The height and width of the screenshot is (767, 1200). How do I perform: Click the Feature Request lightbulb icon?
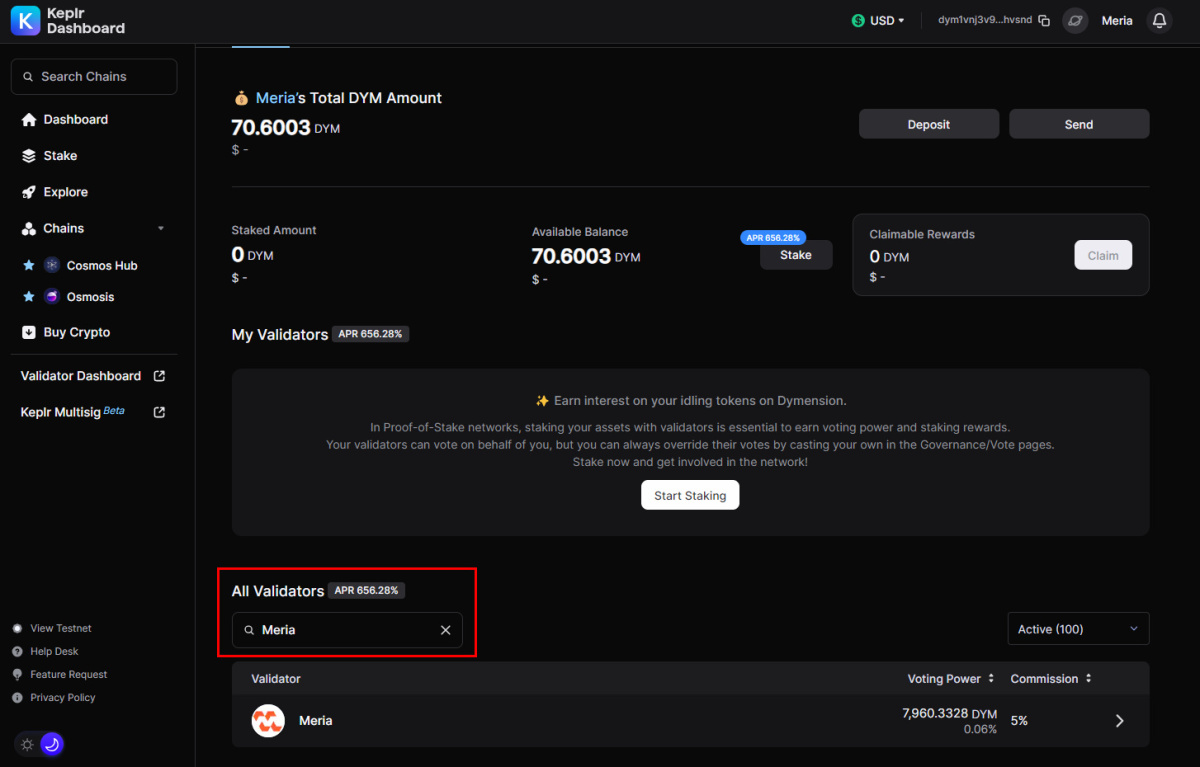17,674
